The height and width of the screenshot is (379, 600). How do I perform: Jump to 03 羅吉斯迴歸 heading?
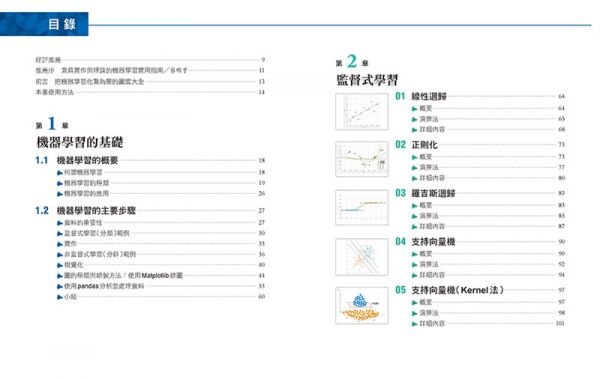point(426,193)
